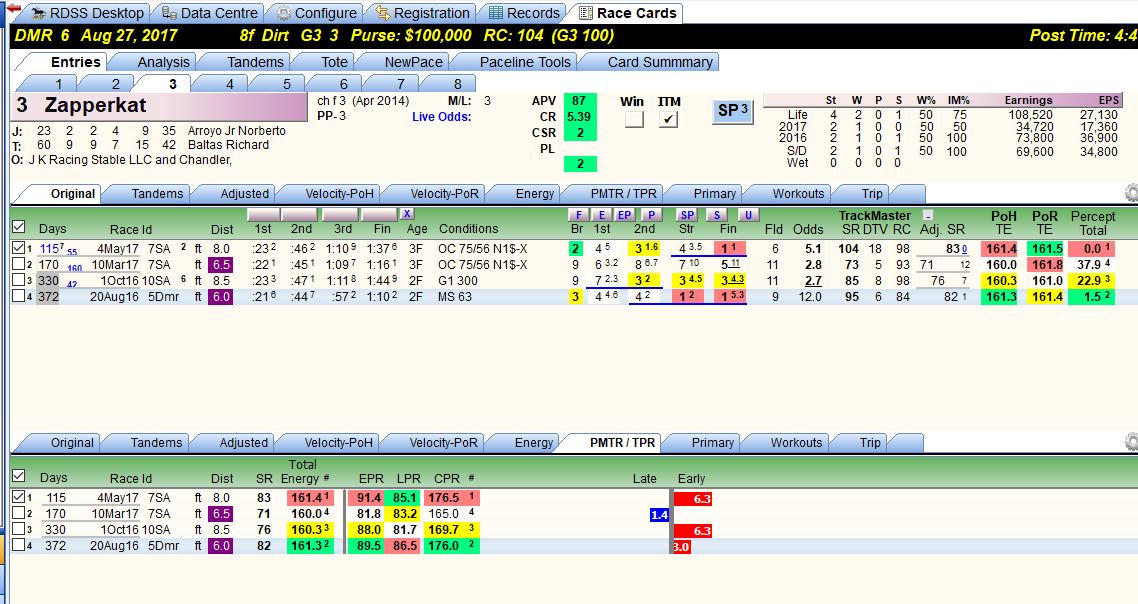1138x604 pixels.
Task: Toggle the F running-style button
Action: (x=578, y=215)
